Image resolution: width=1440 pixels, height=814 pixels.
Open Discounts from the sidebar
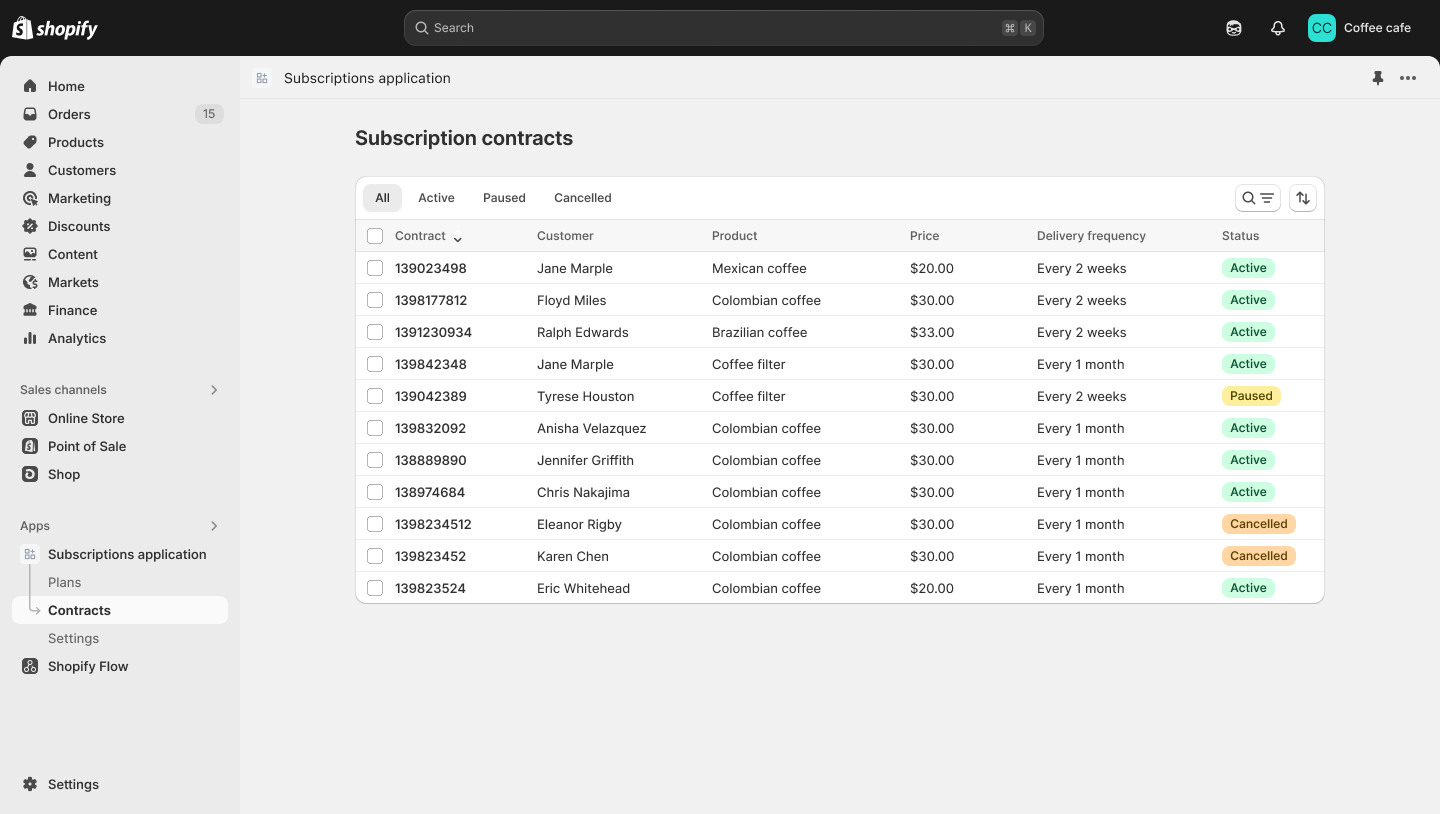coord(79,226)
